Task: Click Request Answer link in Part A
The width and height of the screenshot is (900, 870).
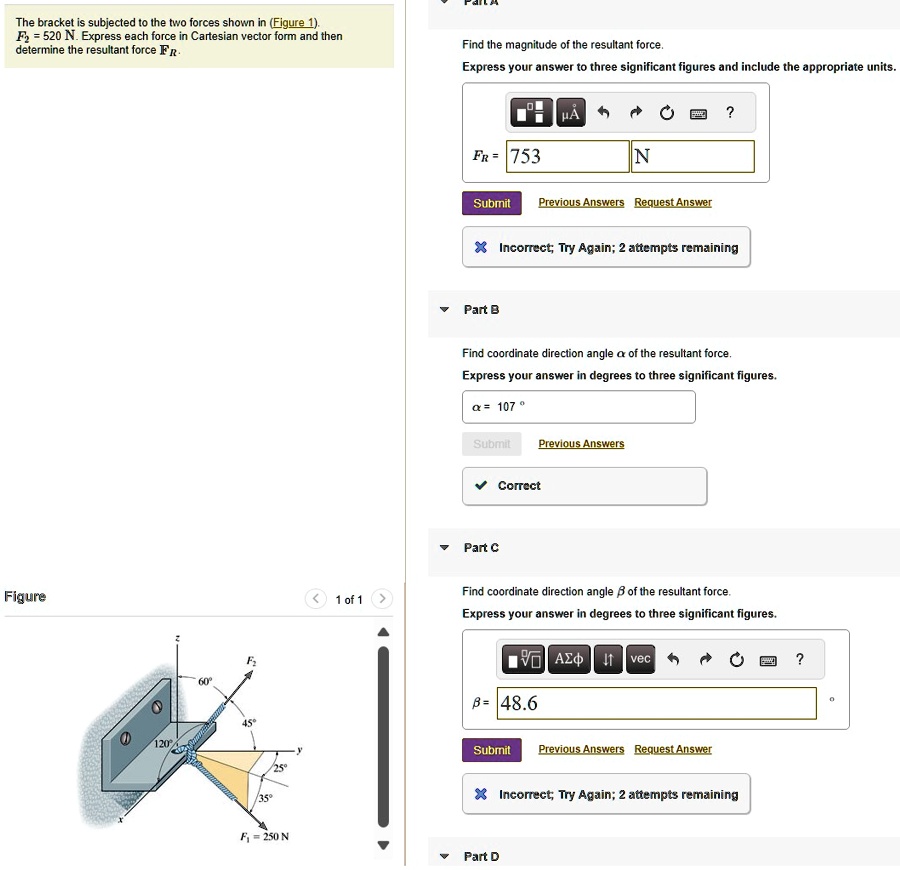Action: click(672, 202)
